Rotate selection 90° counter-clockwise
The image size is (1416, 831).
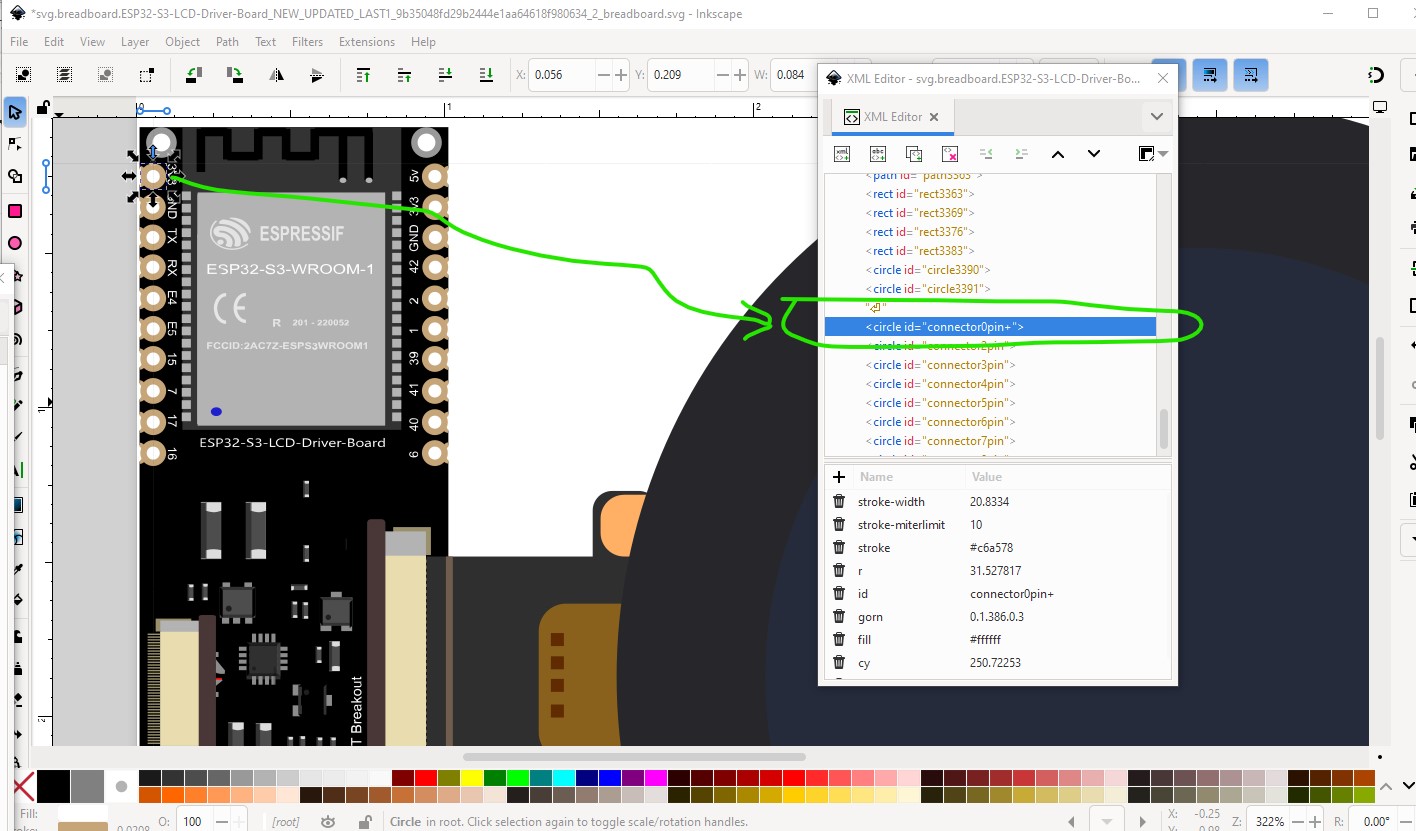pyautogui.click(x=193, y=75)
